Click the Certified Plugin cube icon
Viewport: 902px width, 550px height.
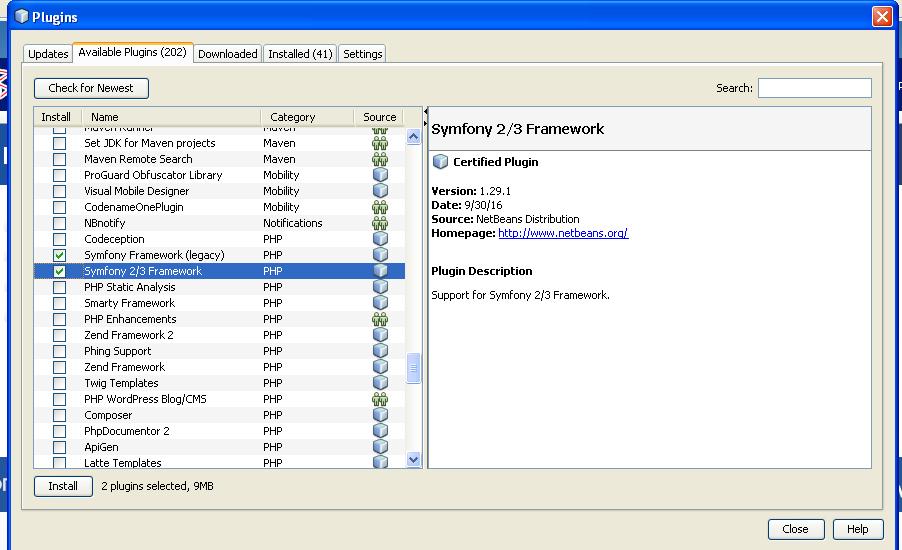point(440,162)
